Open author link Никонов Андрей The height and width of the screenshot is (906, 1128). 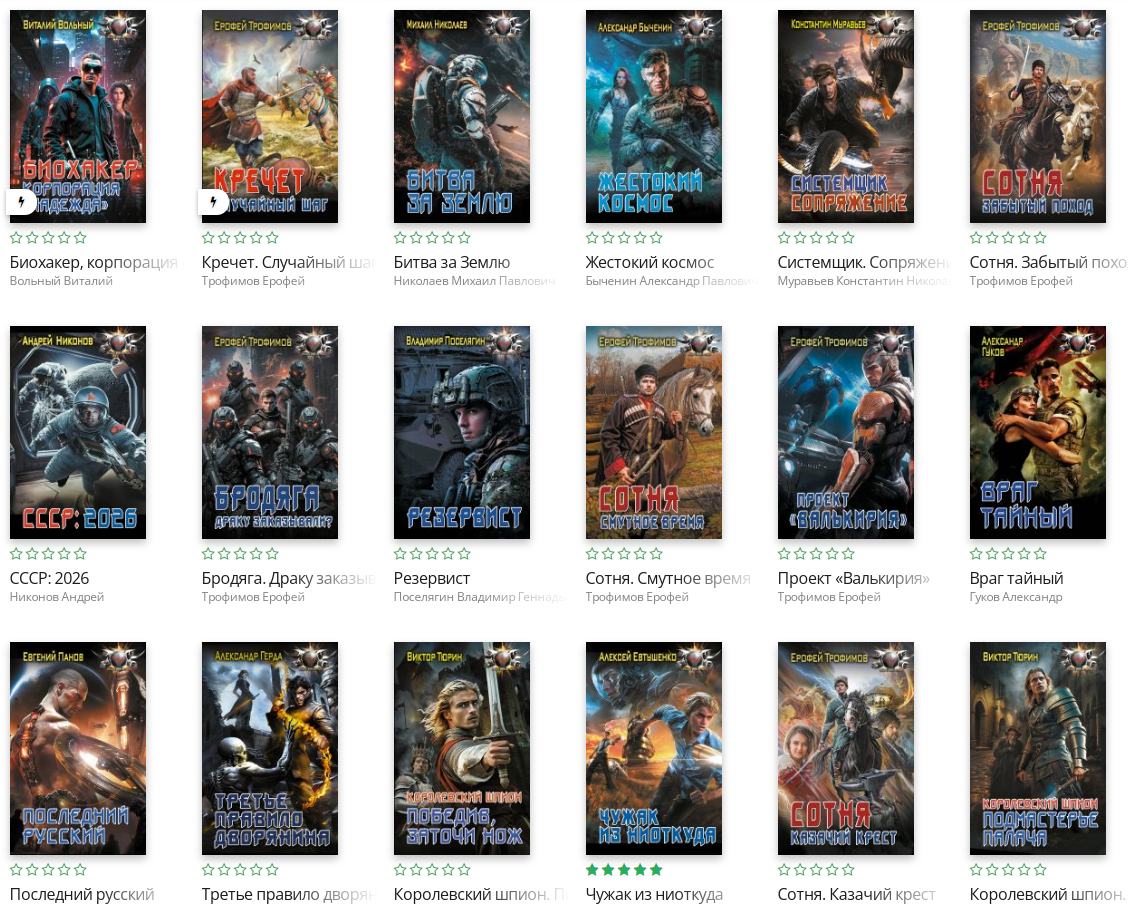(56, 597)
